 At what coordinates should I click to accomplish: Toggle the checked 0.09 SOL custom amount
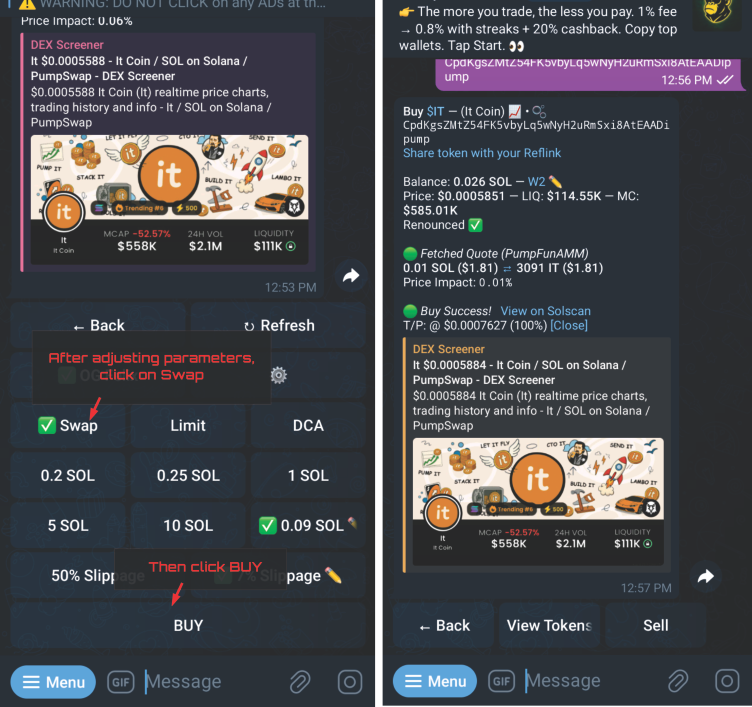(x=308, y=526)
